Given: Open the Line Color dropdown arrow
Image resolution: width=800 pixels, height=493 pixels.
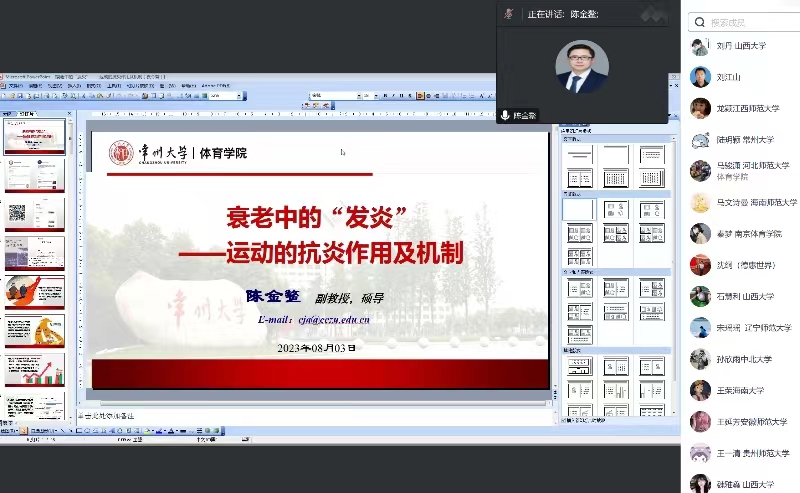Looking at the screenshot, I should pyautogui.click(x=165, y=431).
